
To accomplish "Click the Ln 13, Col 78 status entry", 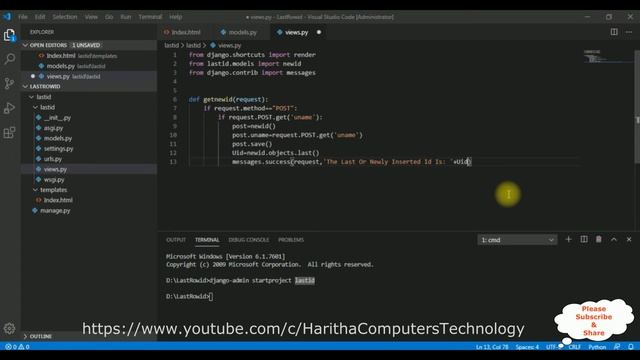I will click(x=492, y=347).
